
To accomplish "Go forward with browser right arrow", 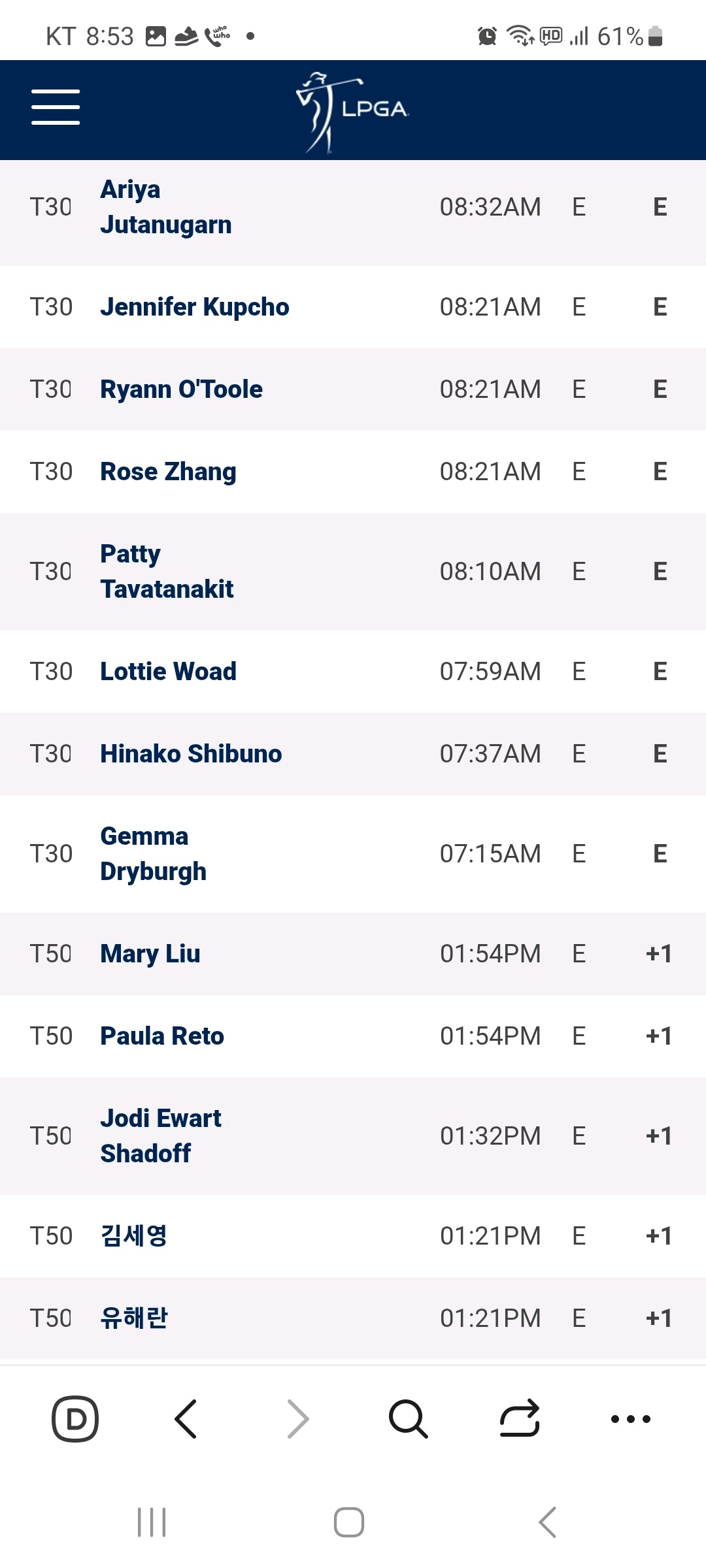I will point(297,1419).
